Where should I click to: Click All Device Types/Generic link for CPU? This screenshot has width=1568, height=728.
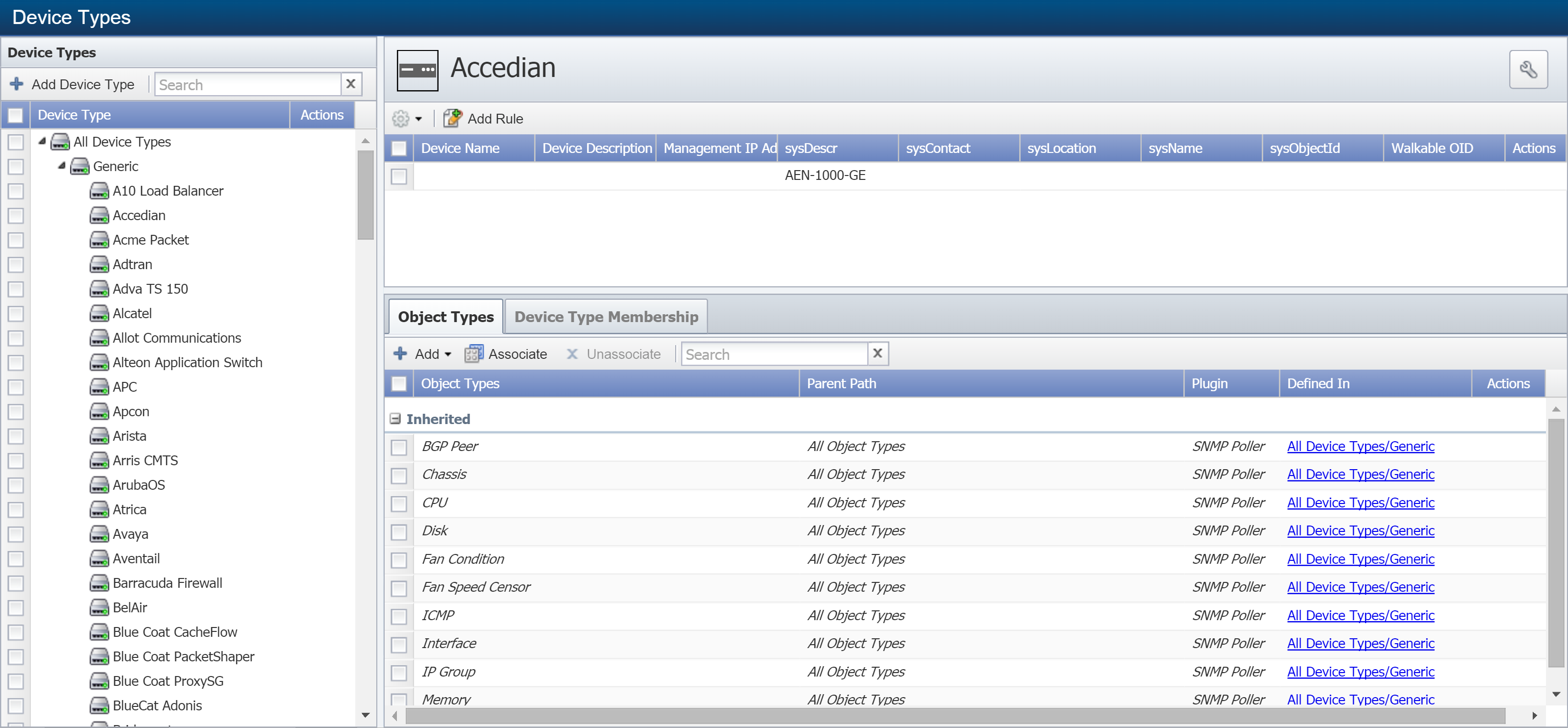1360,503
